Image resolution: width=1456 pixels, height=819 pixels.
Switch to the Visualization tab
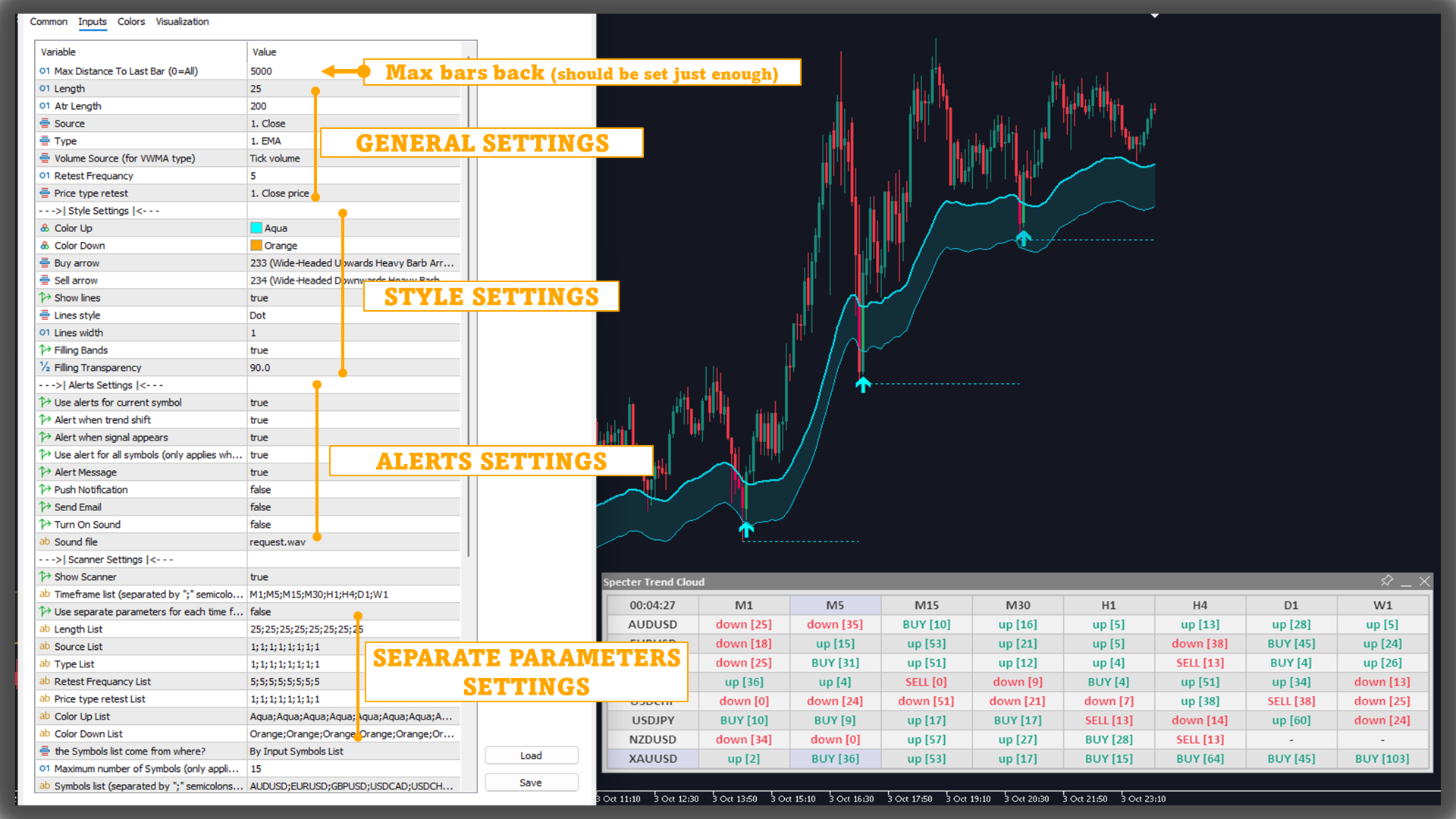pyautogui.click(x=182, y=21)
